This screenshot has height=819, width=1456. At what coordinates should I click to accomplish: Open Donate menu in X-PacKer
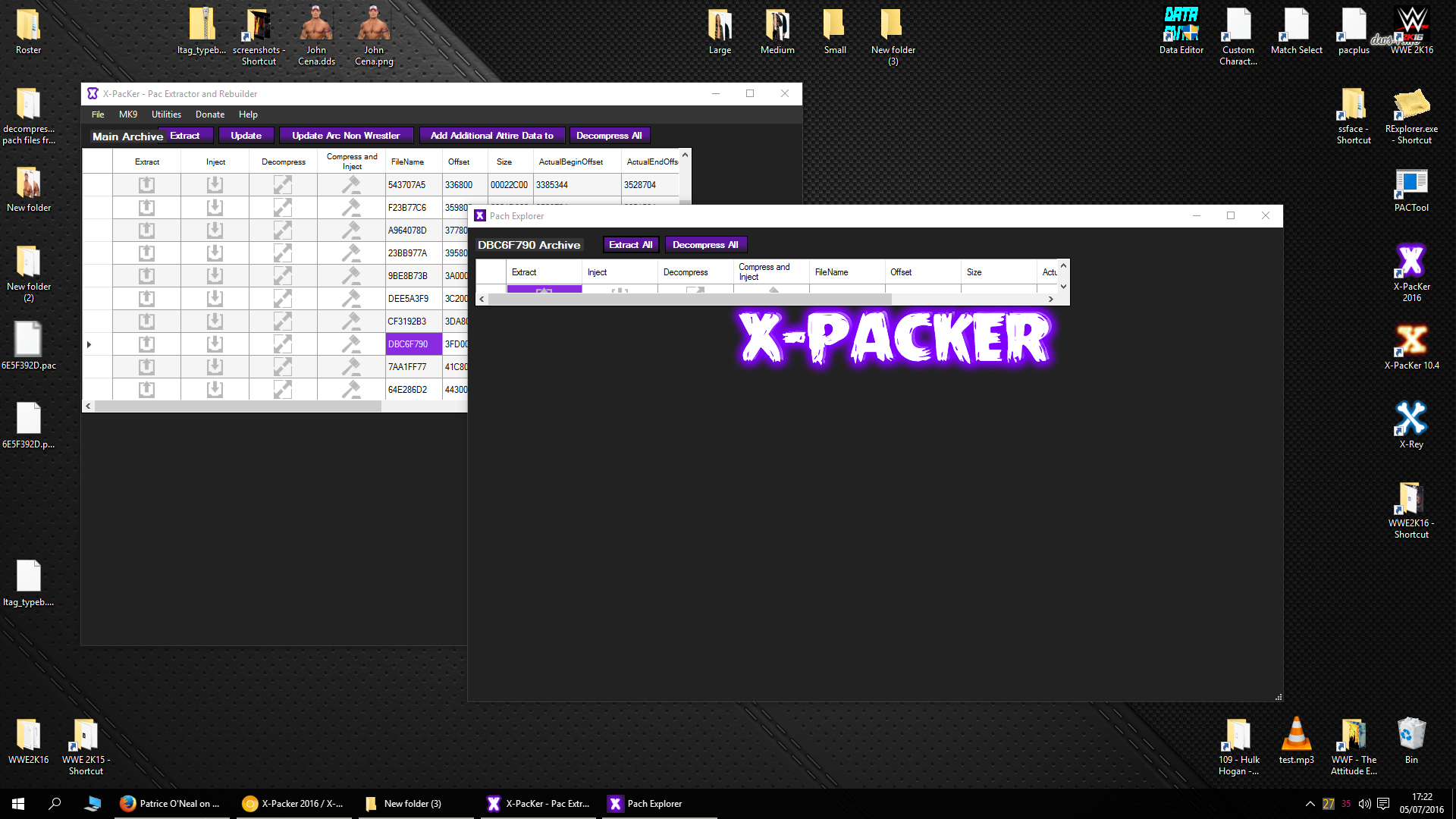coord(210,115)
